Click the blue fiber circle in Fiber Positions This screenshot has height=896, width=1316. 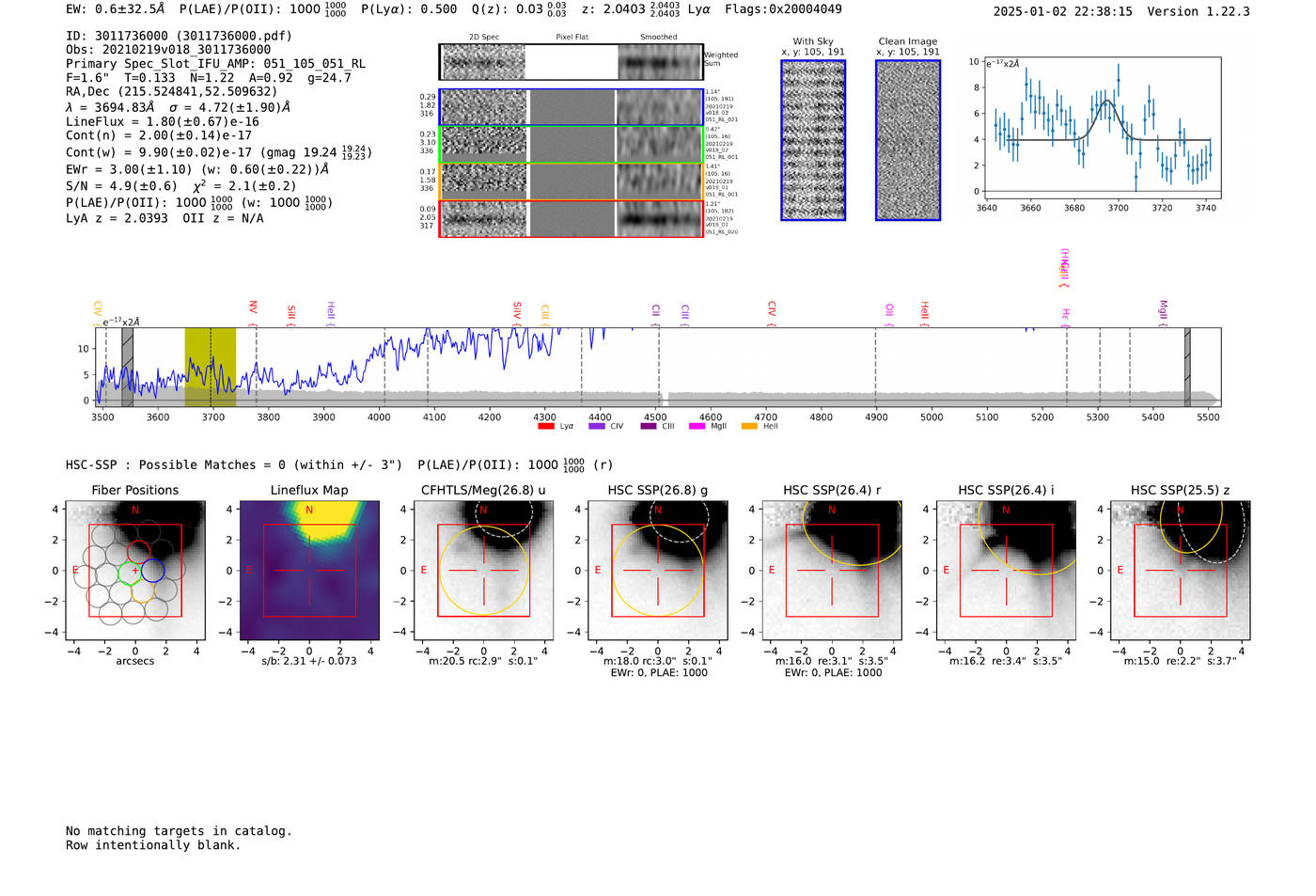click(153, 570)
